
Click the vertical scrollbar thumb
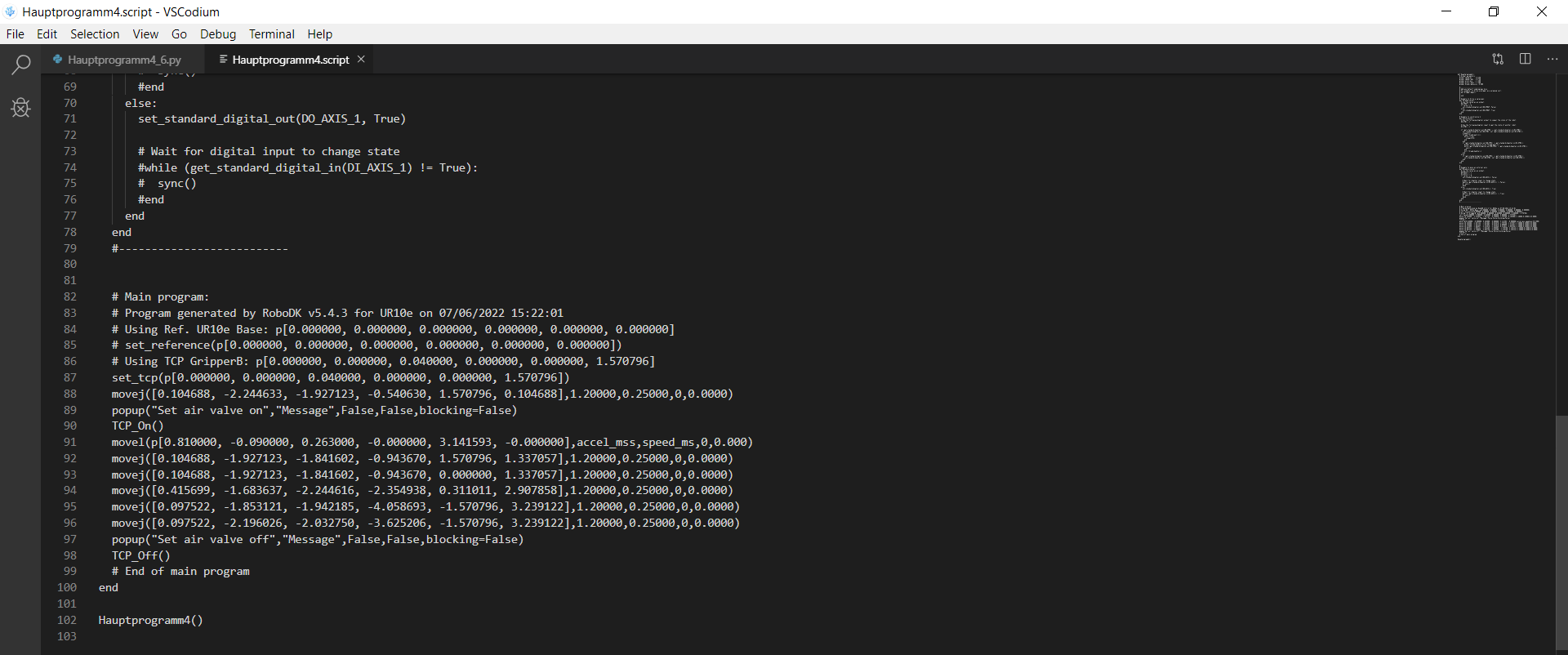point(1561,531)
